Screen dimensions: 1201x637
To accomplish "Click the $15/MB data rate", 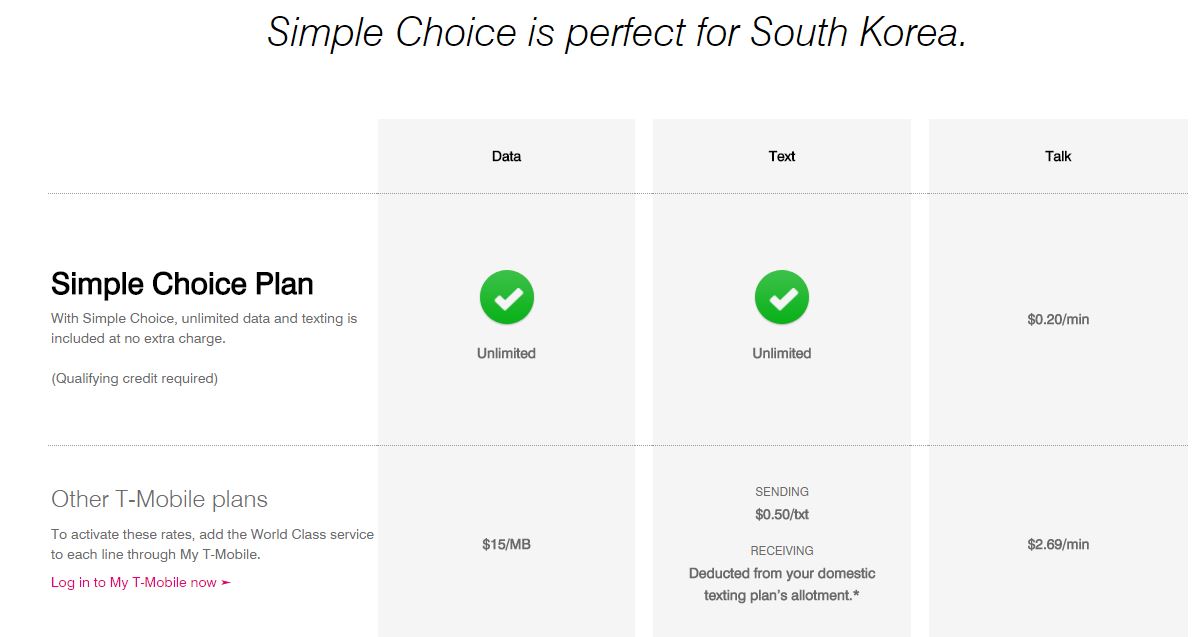I will point(506,545).
